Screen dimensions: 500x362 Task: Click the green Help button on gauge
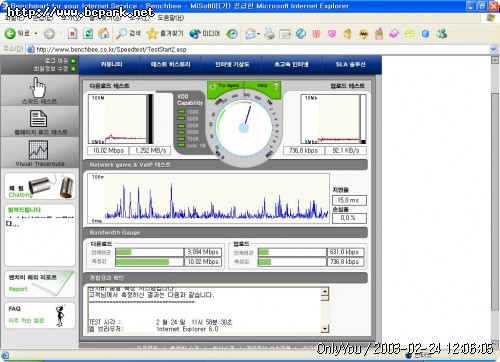[263, 86]
